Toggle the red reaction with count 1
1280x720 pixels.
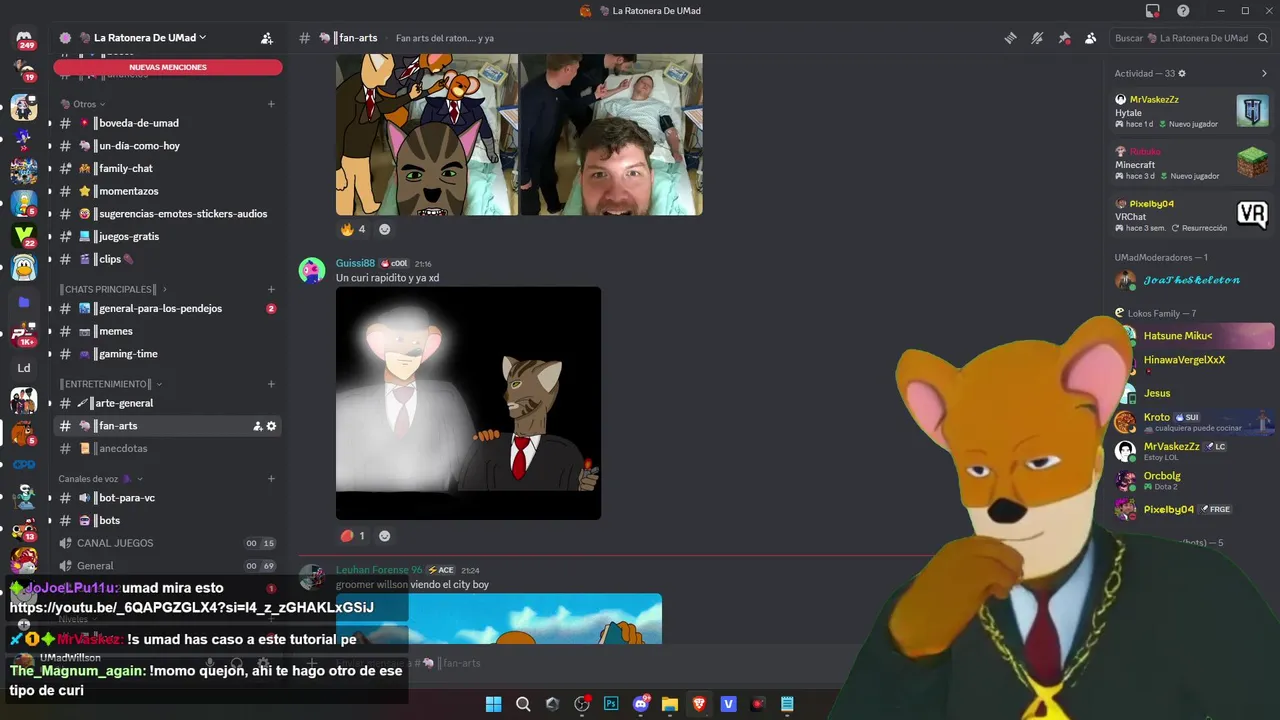click(x=353, y=536)
